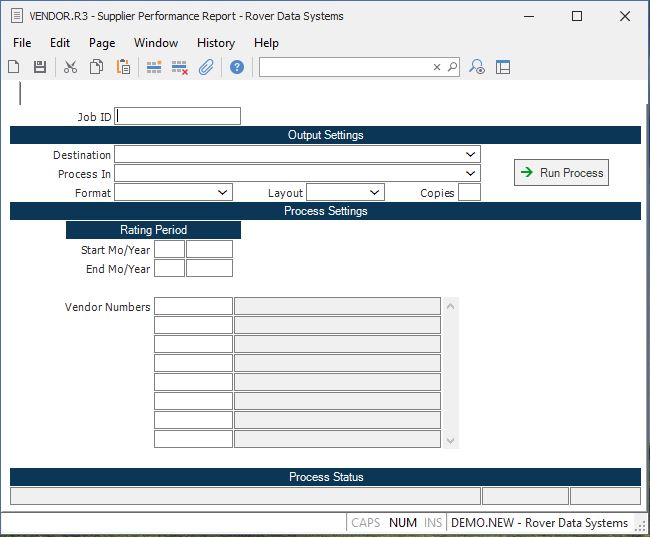Click the Job ID input field
Viewport: 650px width, 537px height.
178,116
